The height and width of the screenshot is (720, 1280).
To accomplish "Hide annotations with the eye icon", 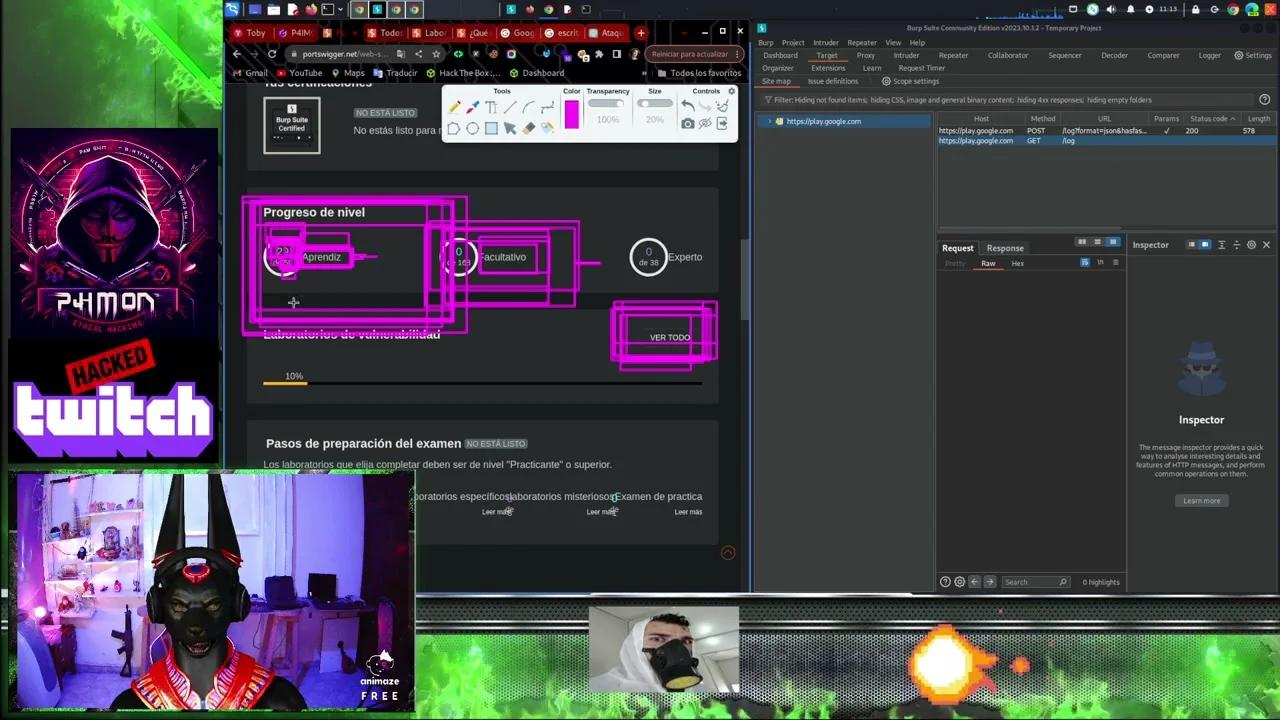I will point(705,124).
